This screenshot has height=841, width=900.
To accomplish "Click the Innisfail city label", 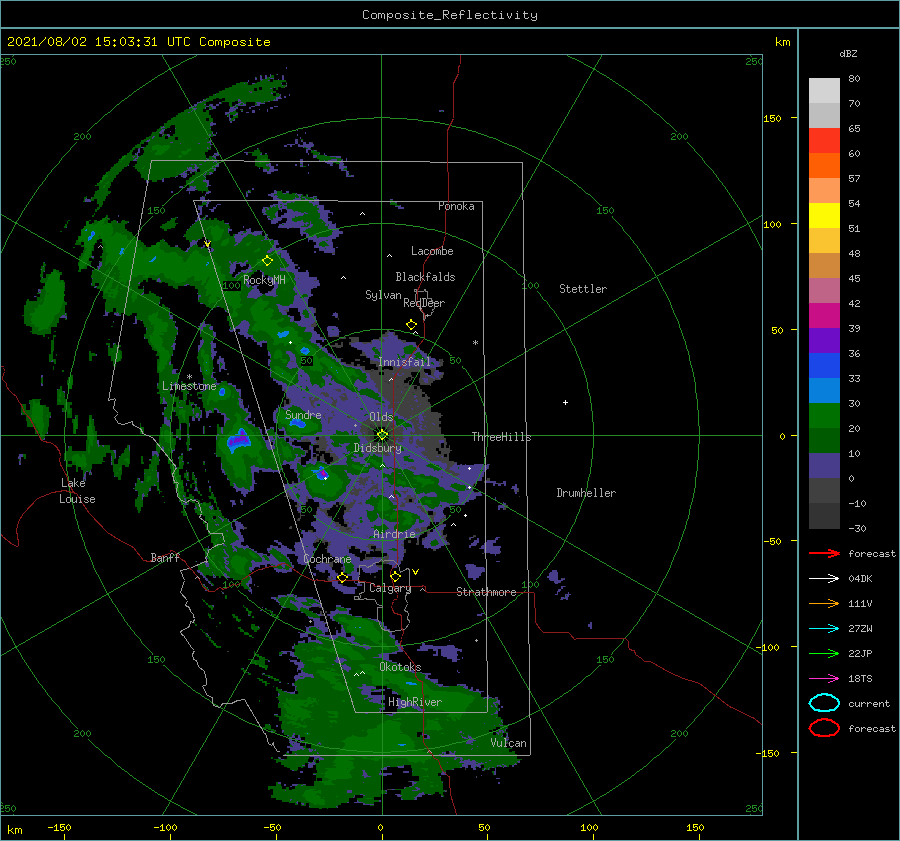I will coord(405,362).
